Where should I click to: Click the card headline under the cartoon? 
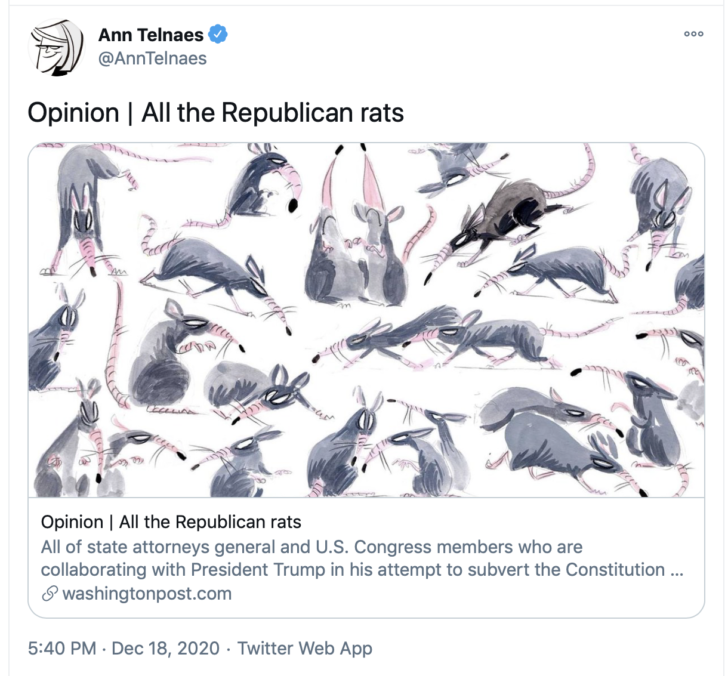point(171,522)
